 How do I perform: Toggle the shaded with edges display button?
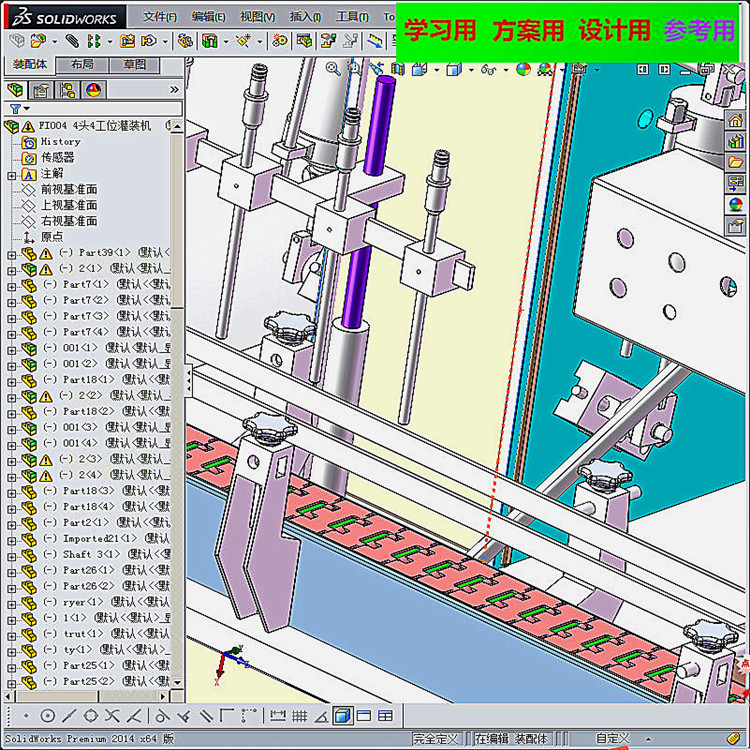click(x=342, y=715)
